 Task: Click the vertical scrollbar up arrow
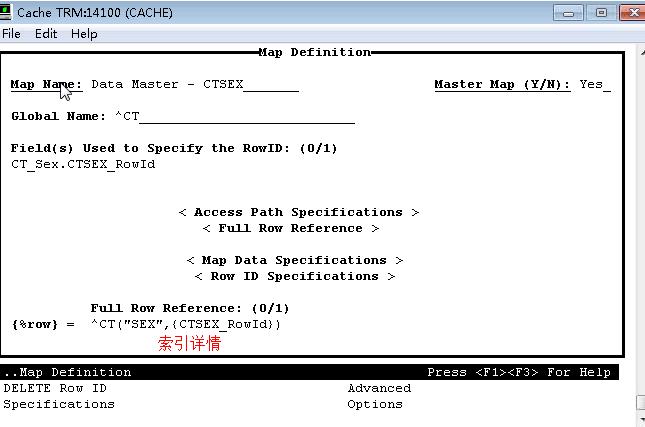642,53
